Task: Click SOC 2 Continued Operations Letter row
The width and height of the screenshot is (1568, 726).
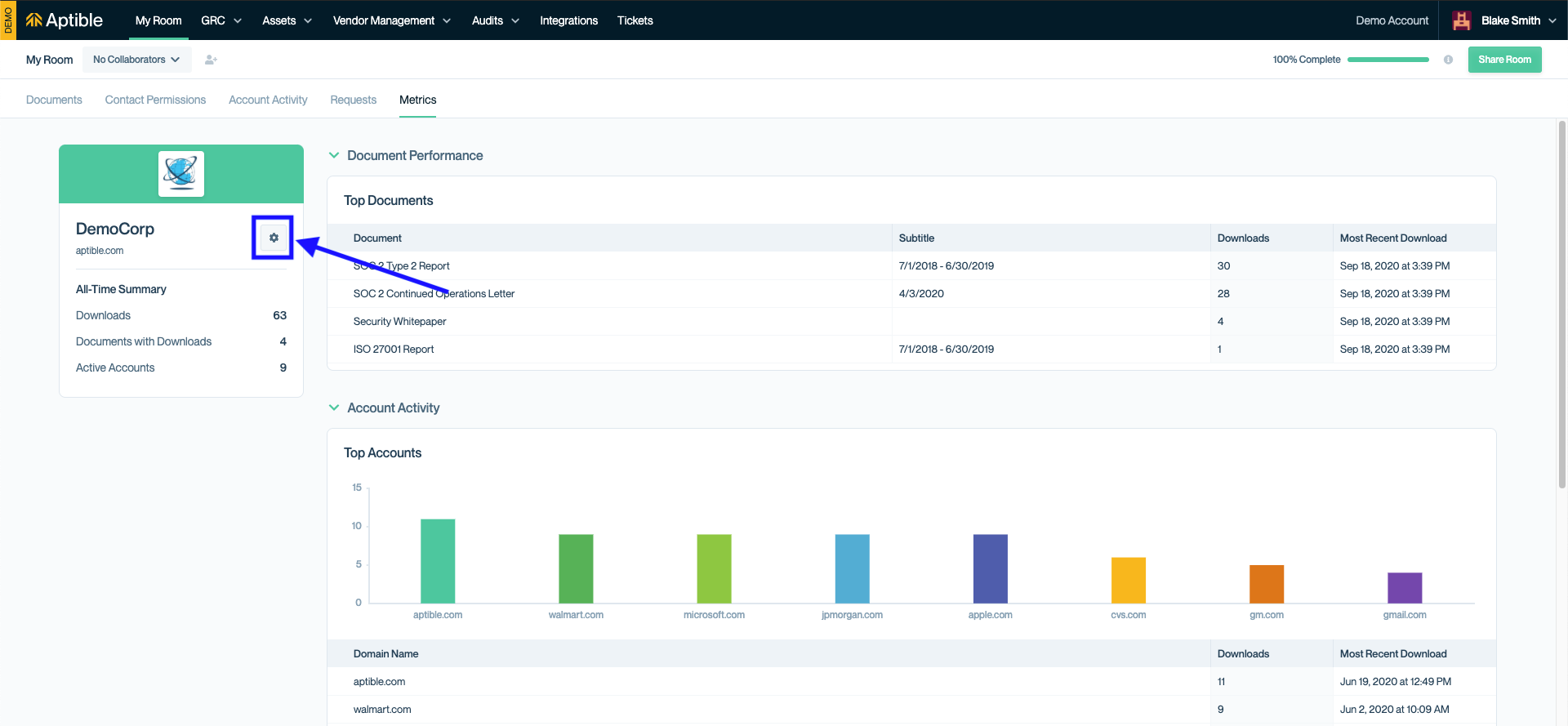Action: (911, 294)
